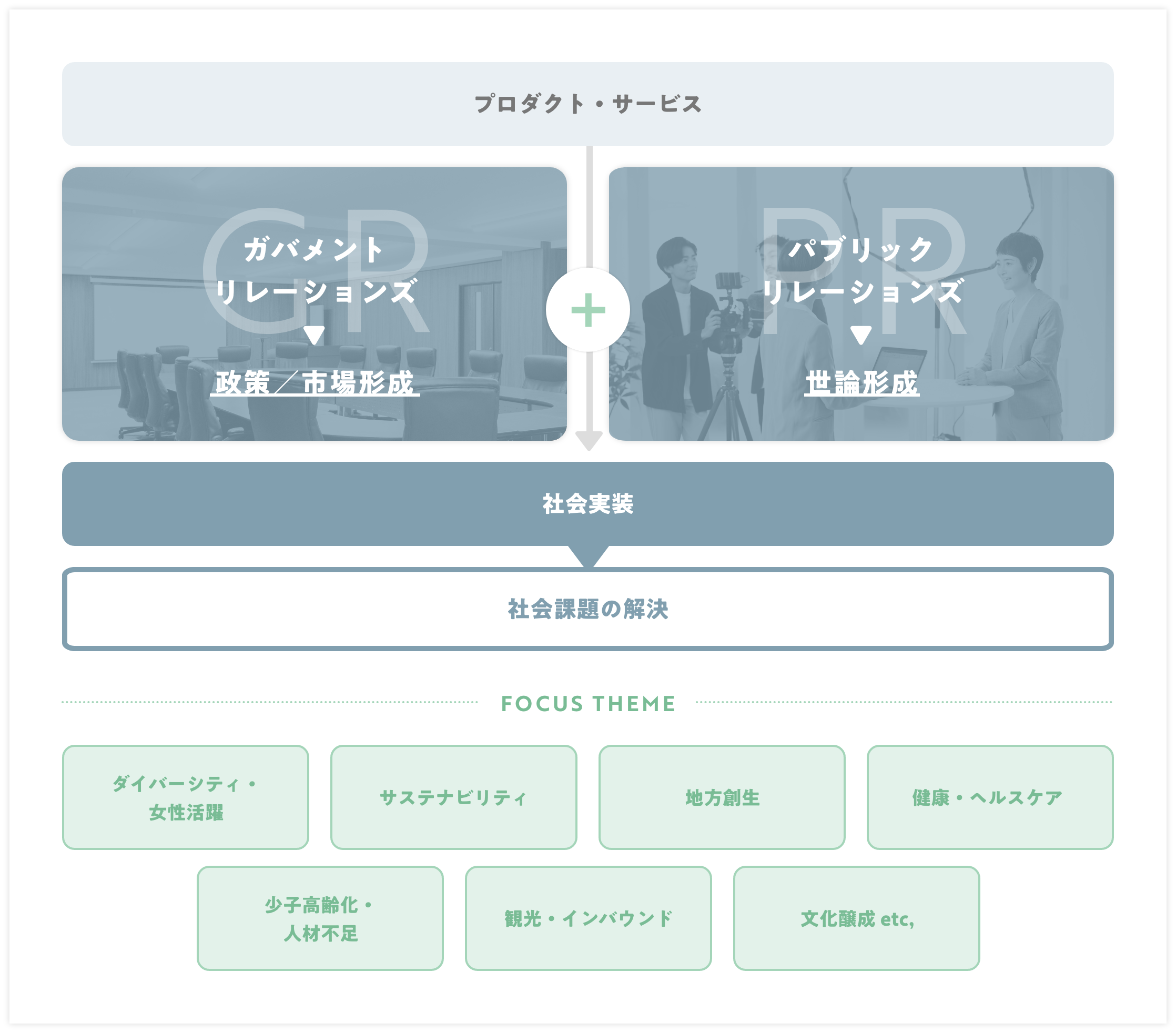The image size is (1176, 1033).
Task: Select the サステナビリティ theme tile
Action: (453, 797)
